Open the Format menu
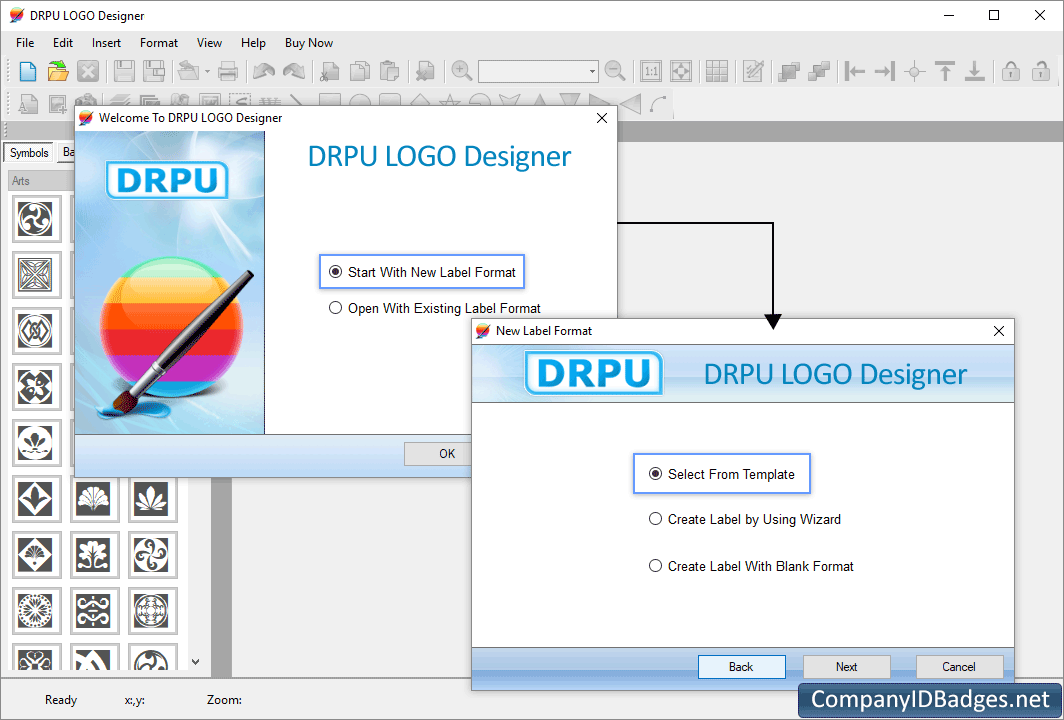Image resolution: width=1064 pixels, height=720 pixels. (x=159, y=43)
